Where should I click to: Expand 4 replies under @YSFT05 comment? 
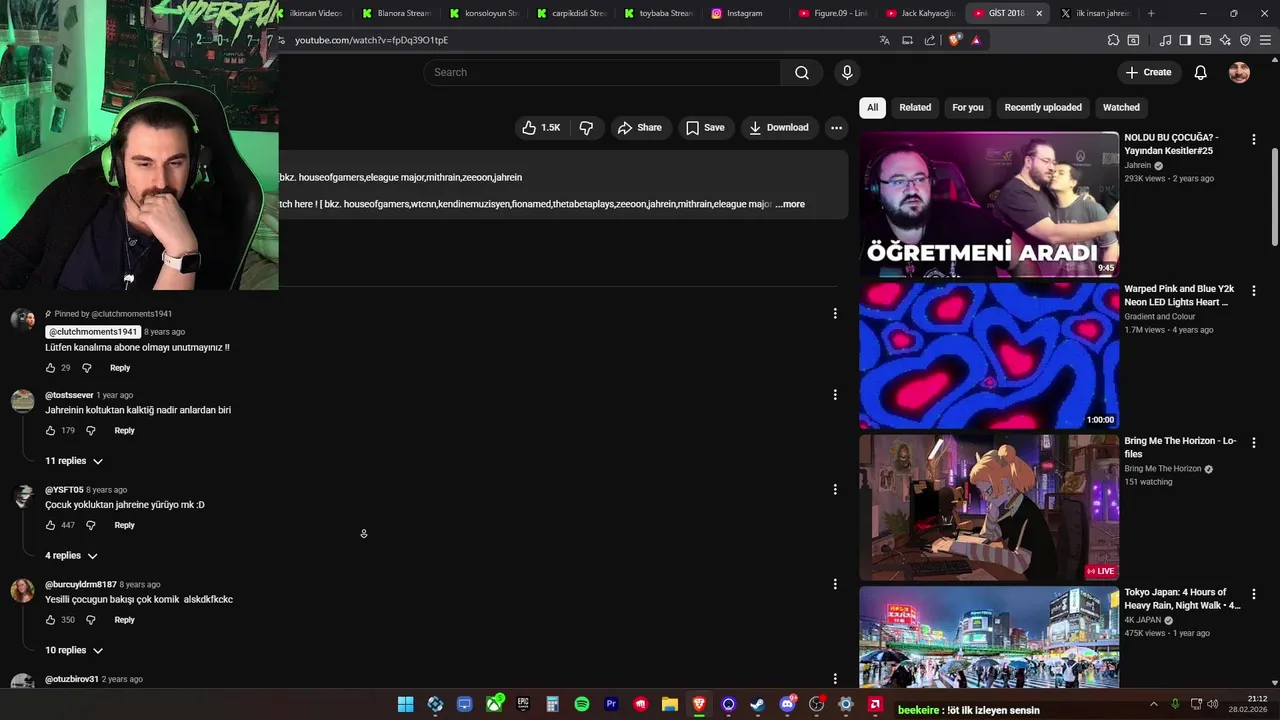[71, 556]
